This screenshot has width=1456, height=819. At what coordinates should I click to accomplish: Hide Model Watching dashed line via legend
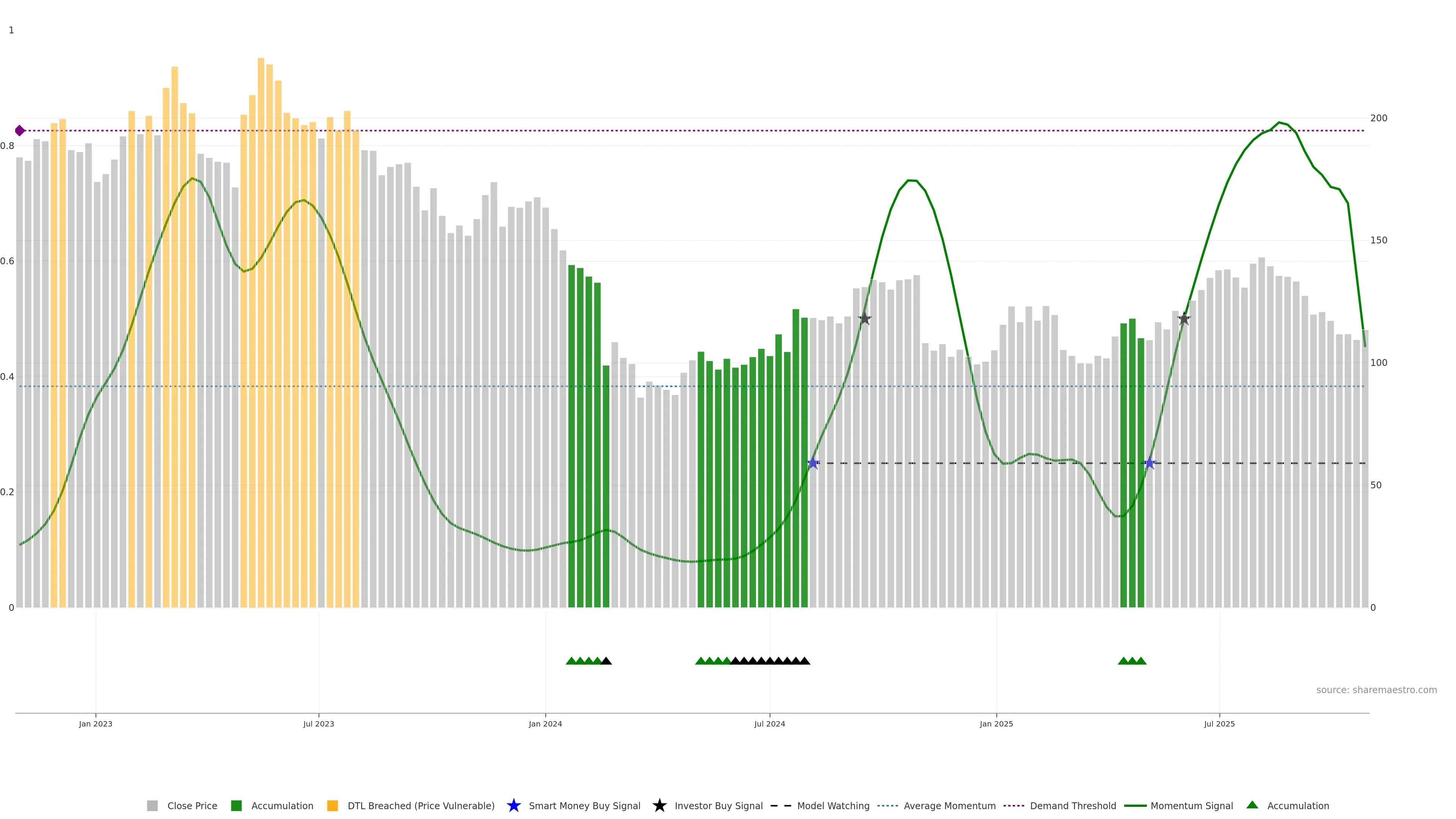click(x=833, y=806)
